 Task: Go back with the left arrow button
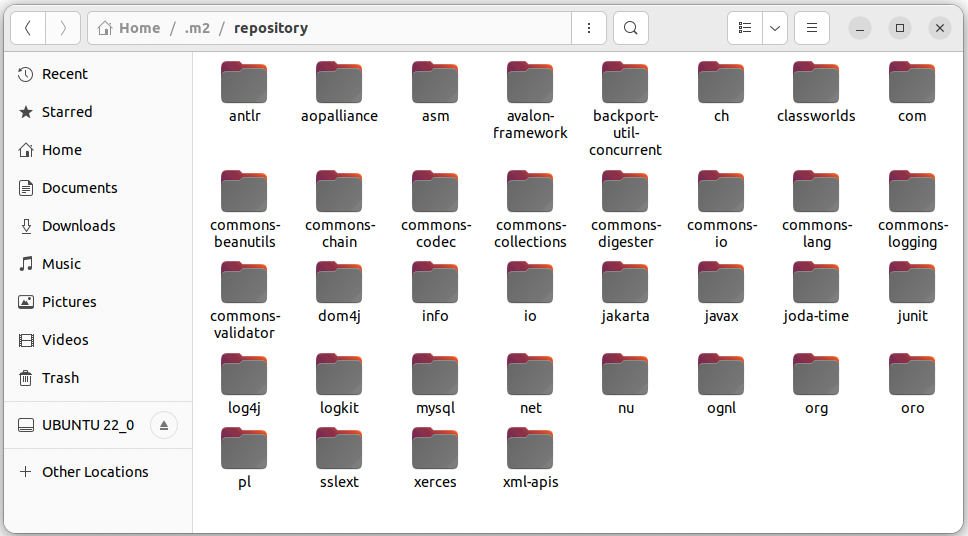[28, 28]
